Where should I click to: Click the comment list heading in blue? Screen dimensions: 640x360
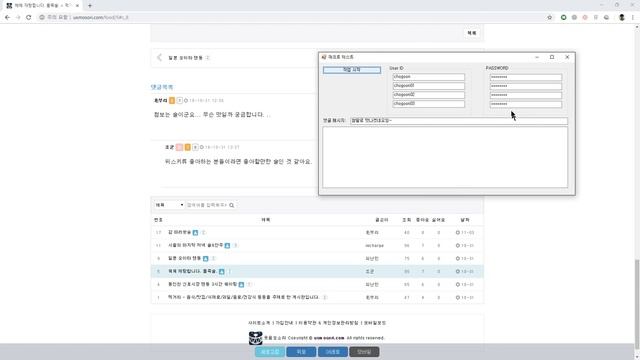tap(162, 87)
